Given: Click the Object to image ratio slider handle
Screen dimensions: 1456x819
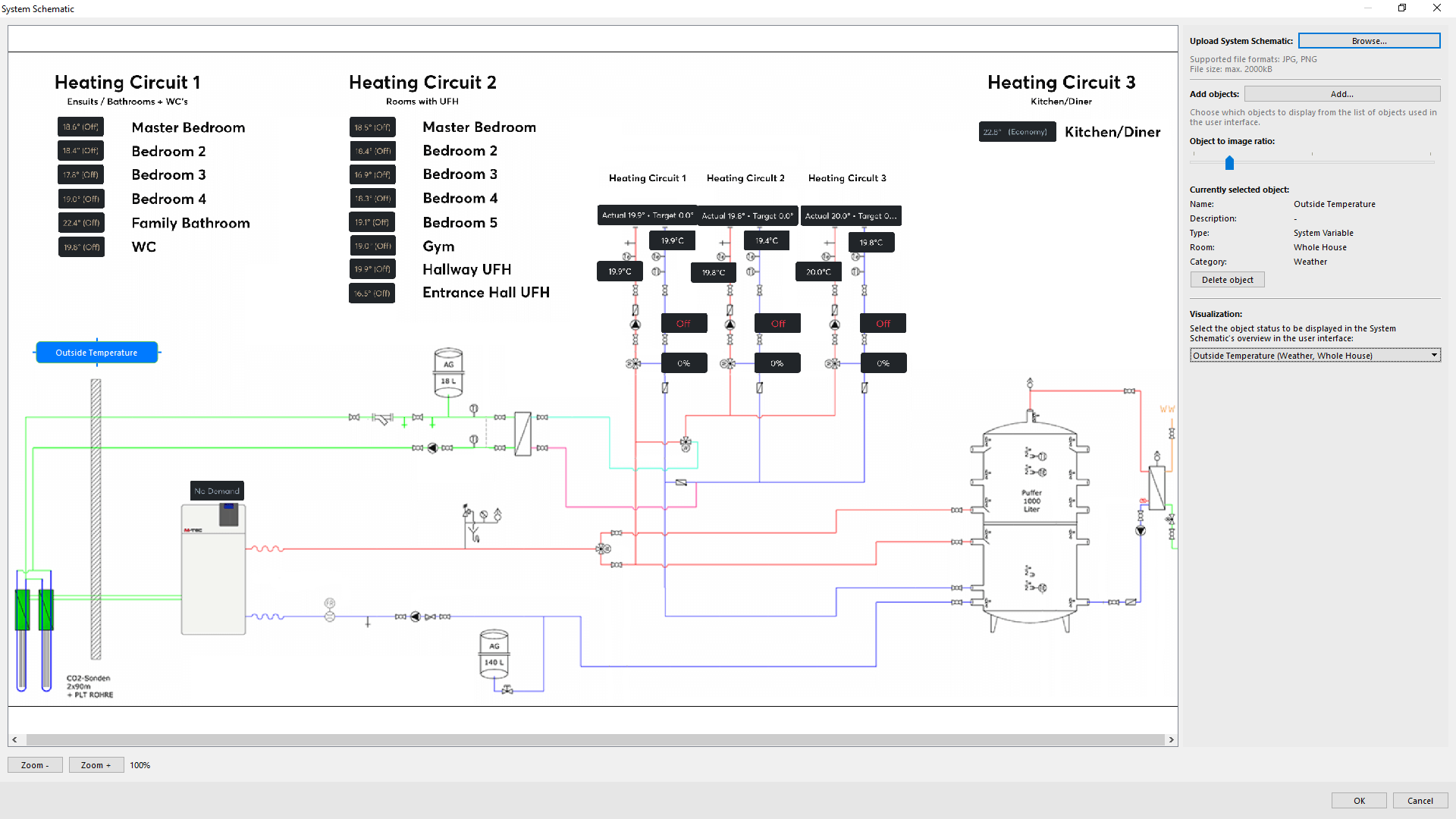Looking at the screenshot, I should coord(1229,162).
